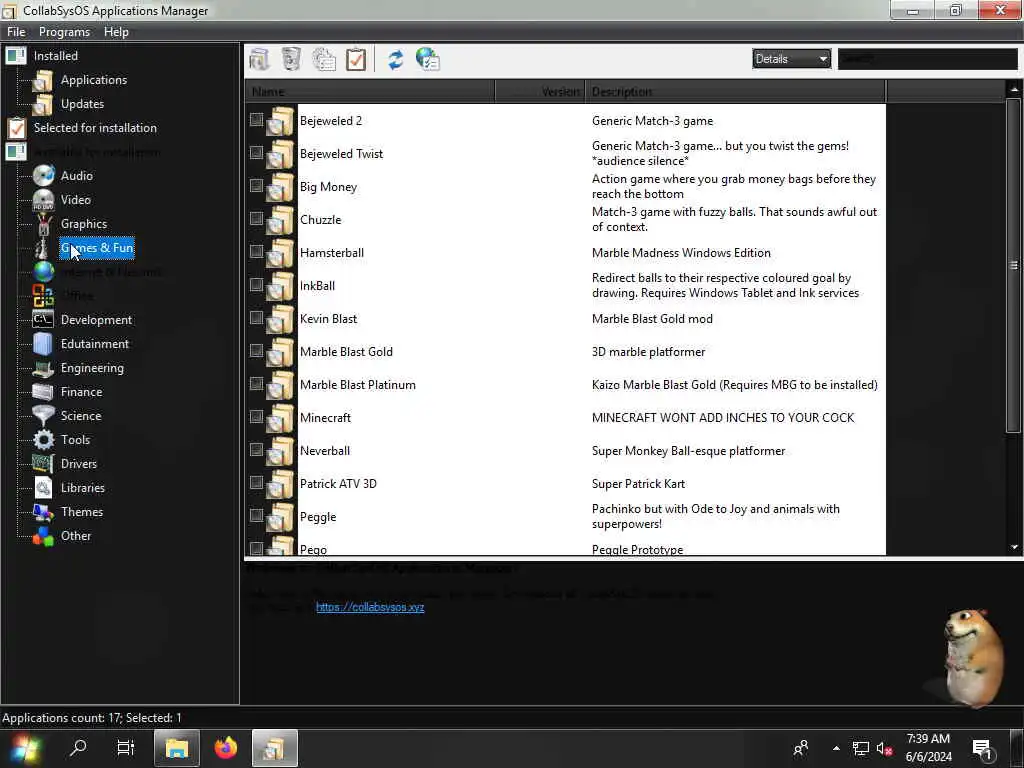
Task: Click the Office category icon
Action: click(43, 296)
